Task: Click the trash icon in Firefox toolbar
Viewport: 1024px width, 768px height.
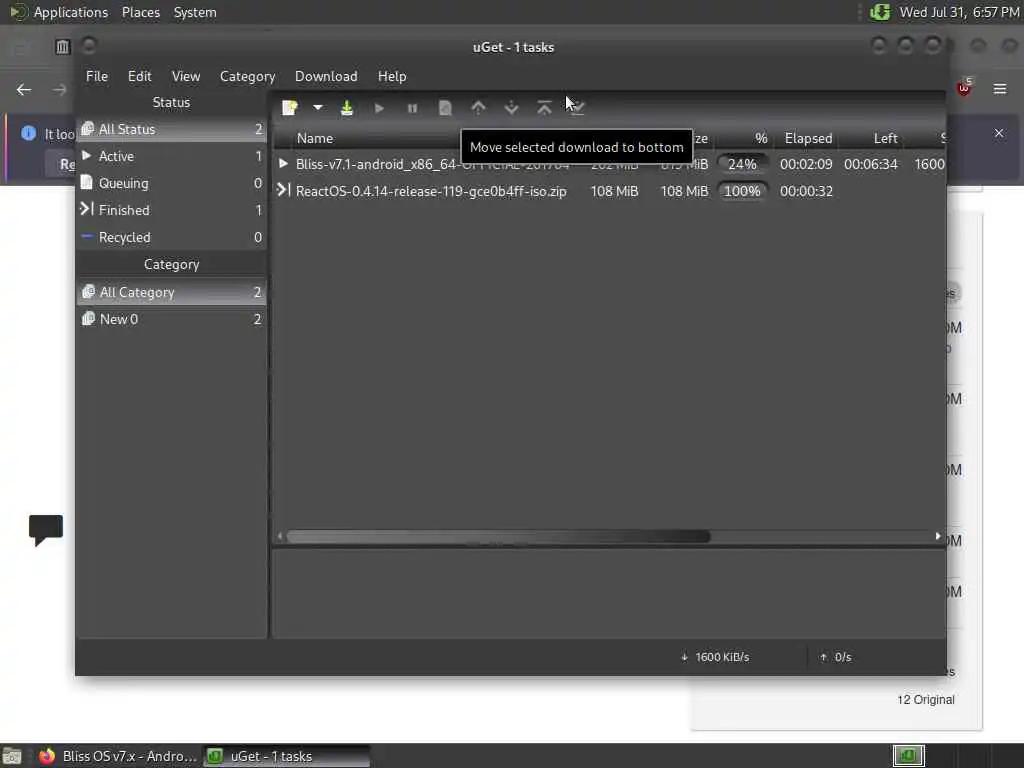Action: pyautogui.click(x=62, y=47)
